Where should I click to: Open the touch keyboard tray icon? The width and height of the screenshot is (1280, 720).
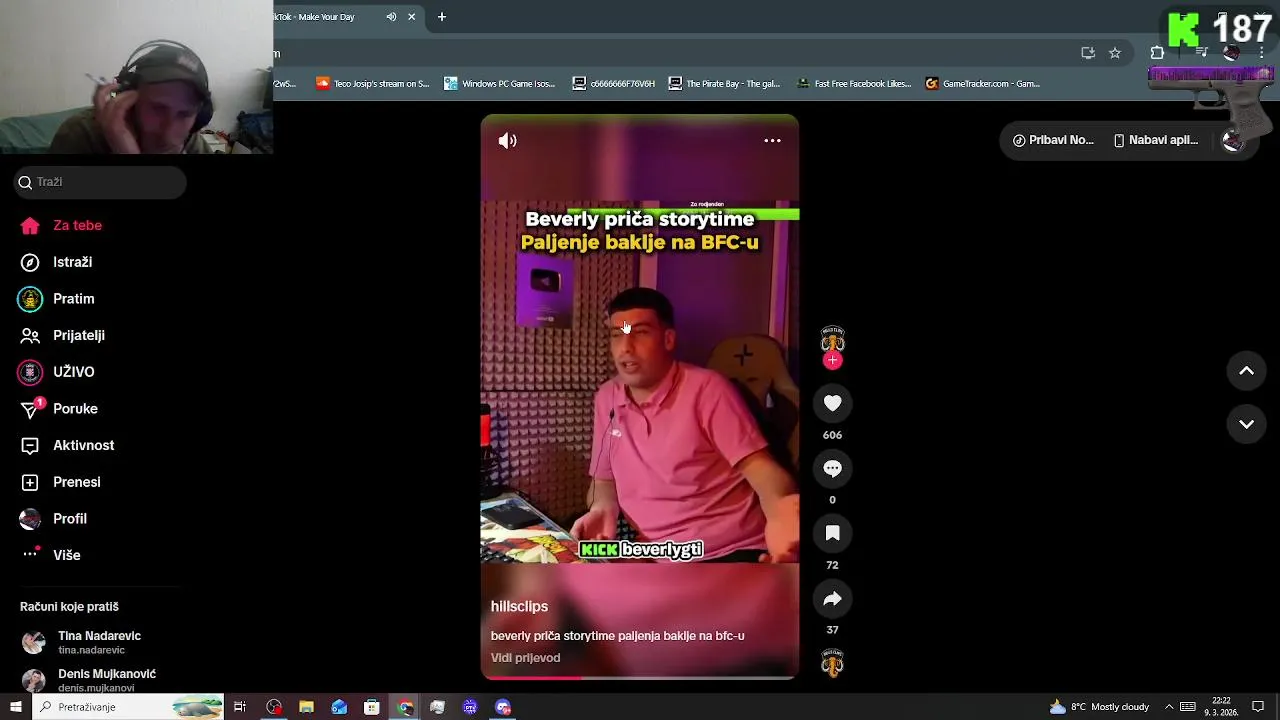coord(1187,707)
